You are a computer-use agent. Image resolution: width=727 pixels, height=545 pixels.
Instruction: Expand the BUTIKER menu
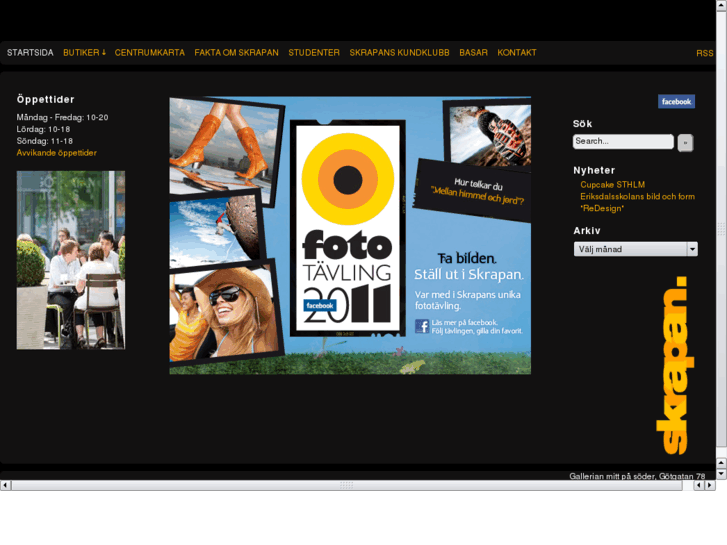pos(84,52)
